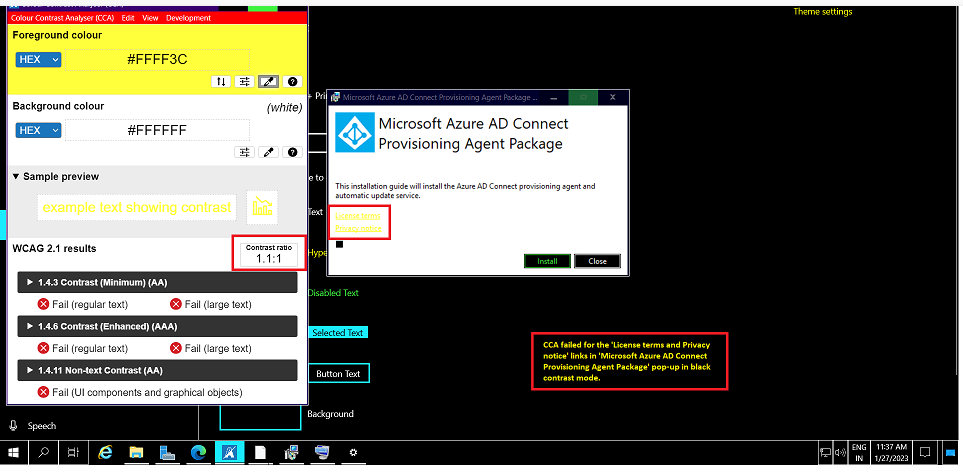
Task: Open the notification center icon
Action: 924,453
